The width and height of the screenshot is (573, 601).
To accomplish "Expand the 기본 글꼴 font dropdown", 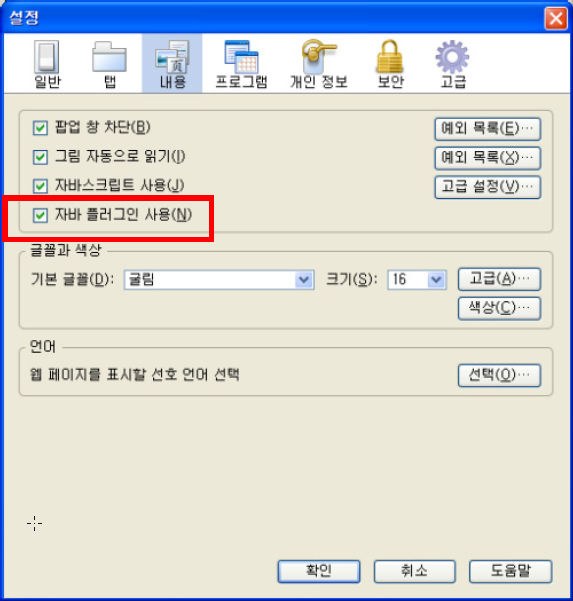I will (219, 280).
